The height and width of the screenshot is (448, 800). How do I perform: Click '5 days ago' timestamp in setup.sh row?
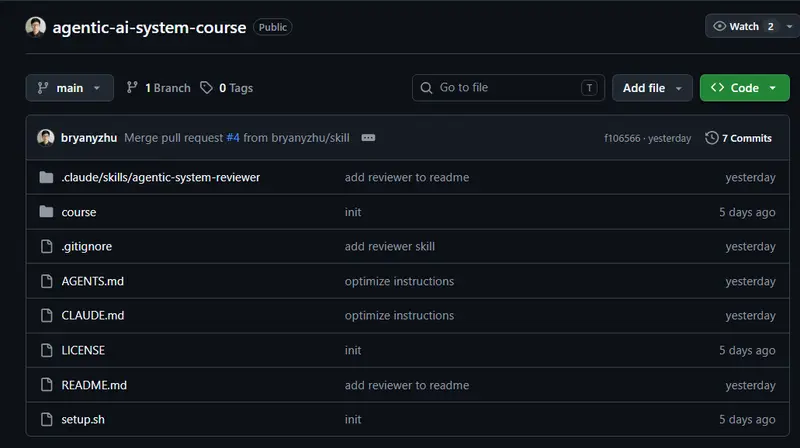coord(747,419)
